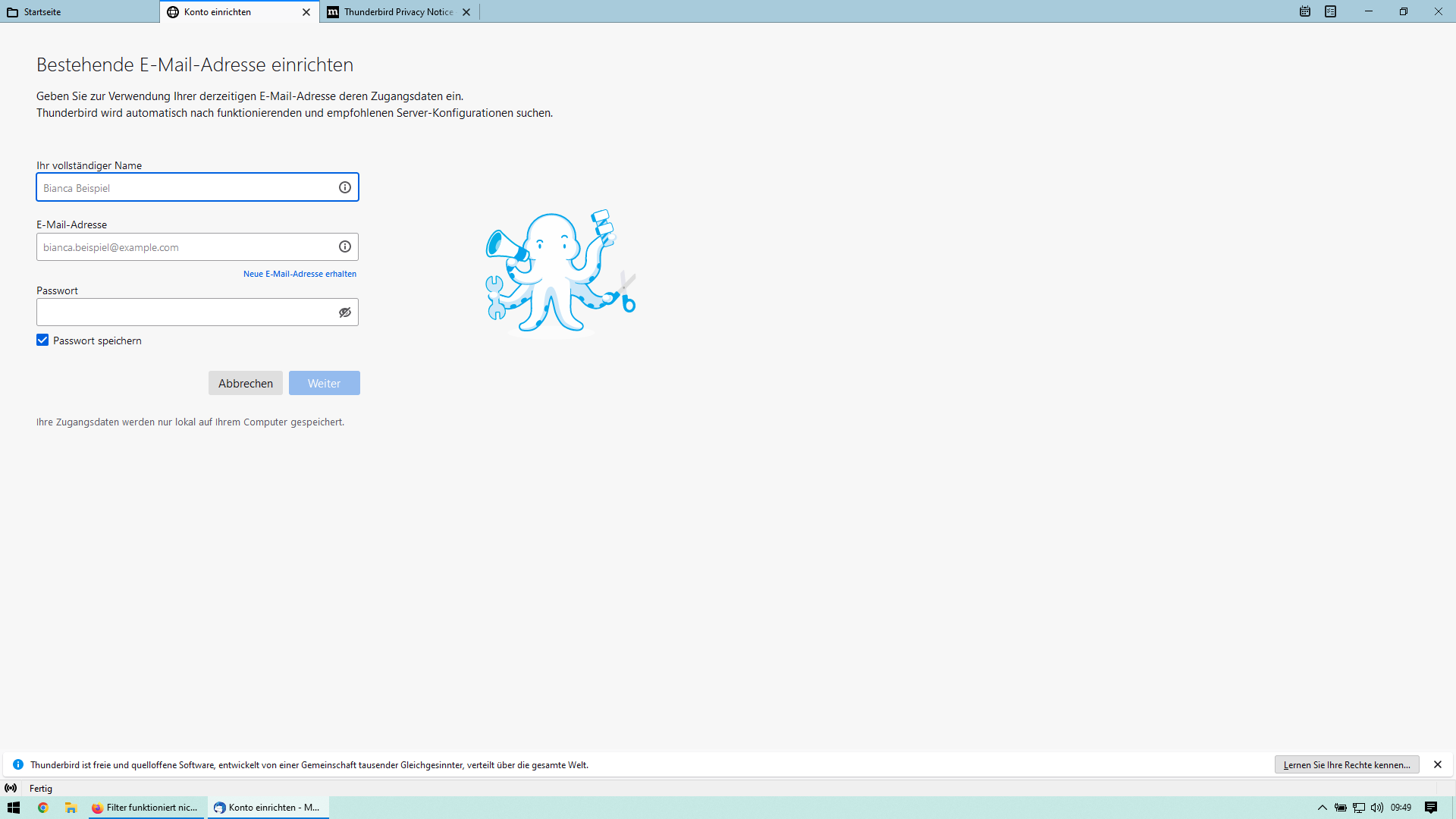Open the Windows Start menu
1456x819 pixels.
pyautogui.click(x=14, y=808)
